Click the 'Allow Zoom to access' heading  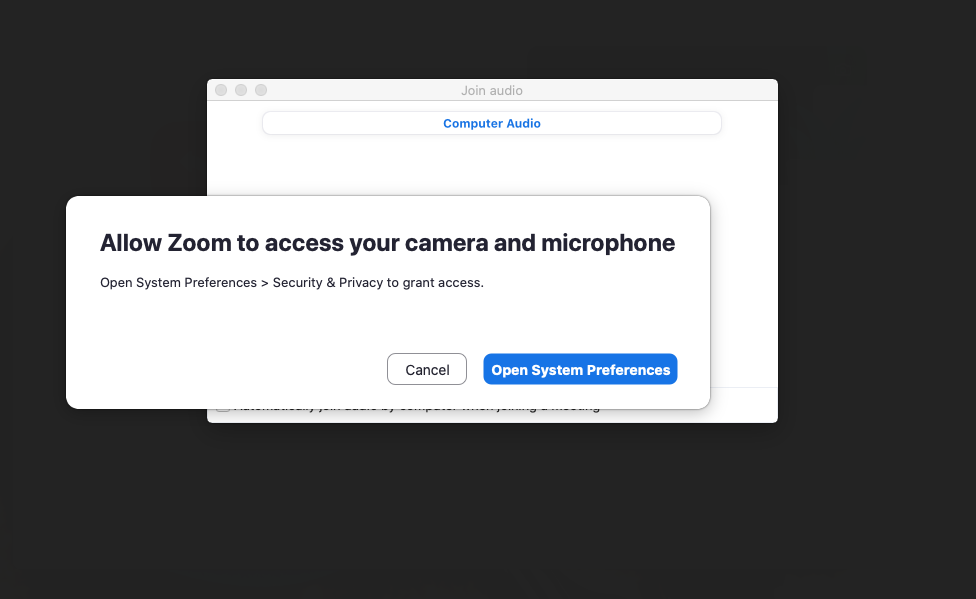click(x=387, y=243)
